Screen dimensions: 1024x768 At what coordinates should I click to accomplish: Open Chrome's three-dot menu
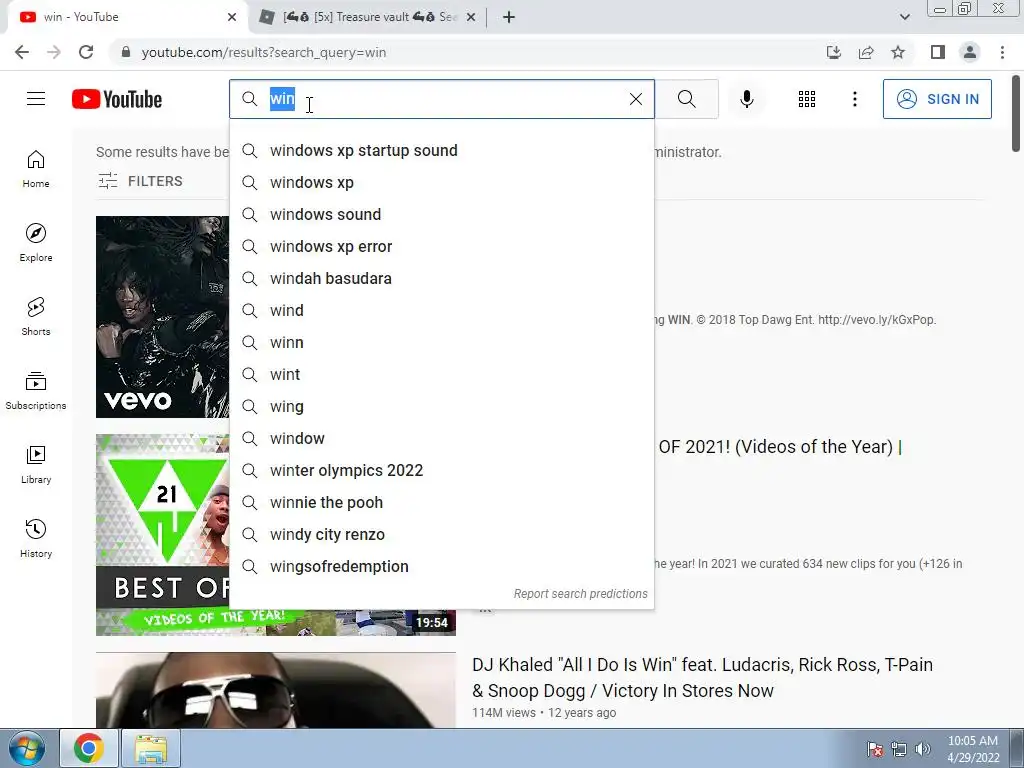point(1002,52)
